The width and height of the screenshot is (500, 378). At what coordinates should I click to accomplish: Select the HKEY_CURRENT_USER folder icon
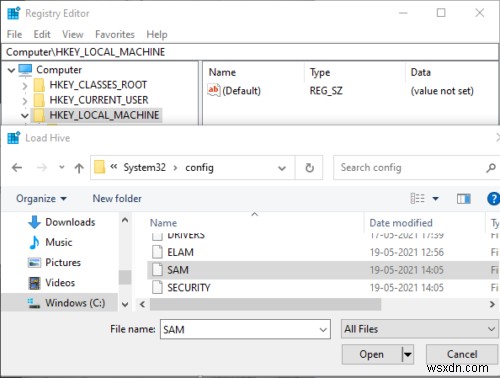39,100
